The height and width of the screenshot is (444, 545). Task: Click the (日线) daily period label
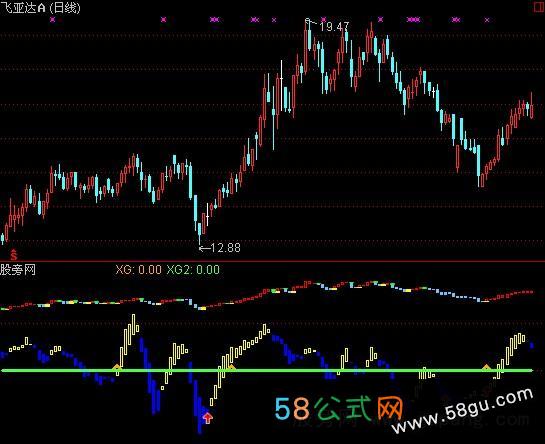coord(65,7)
